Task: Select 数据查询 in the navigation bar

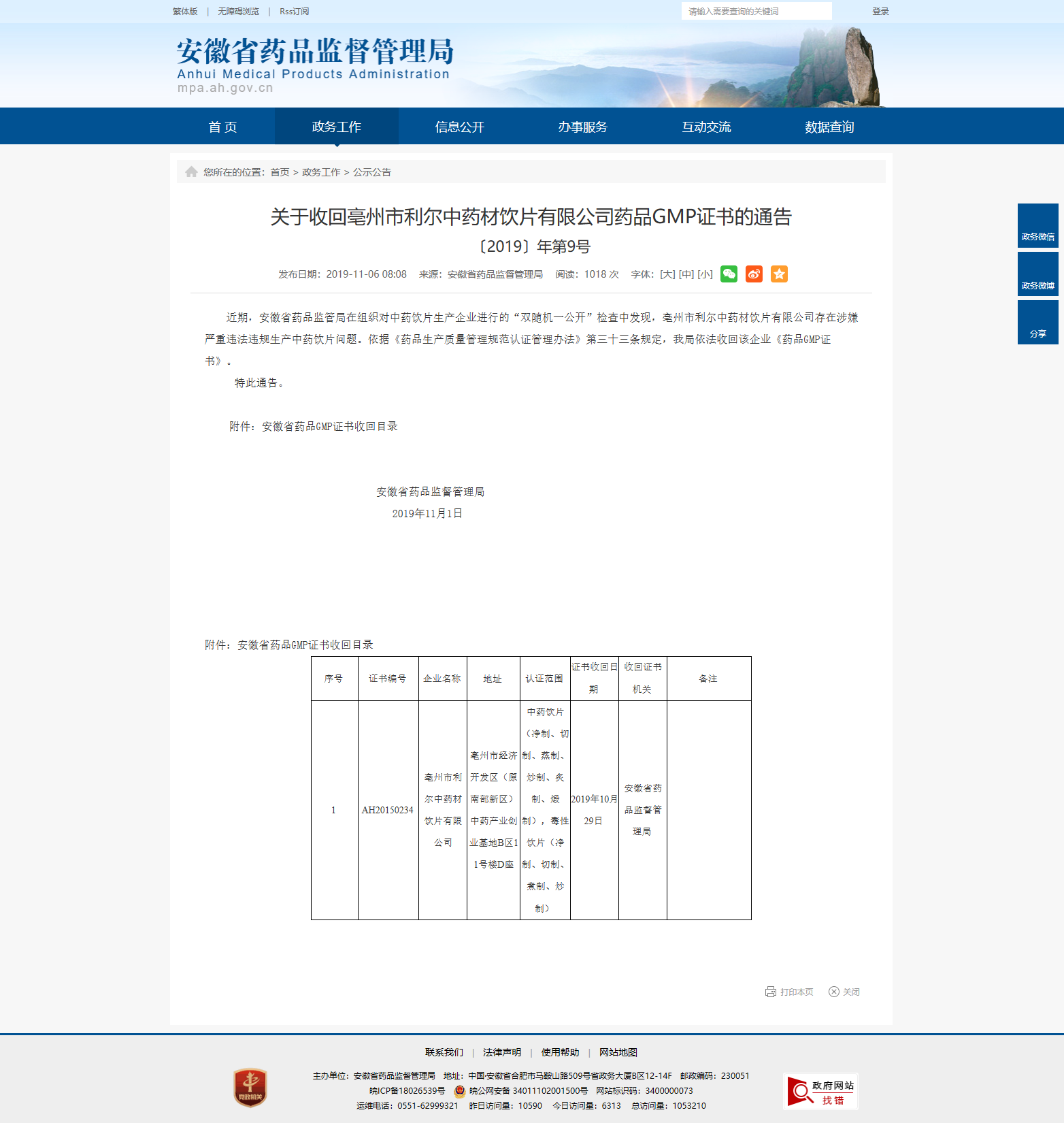Action: [x=829, y=127]
